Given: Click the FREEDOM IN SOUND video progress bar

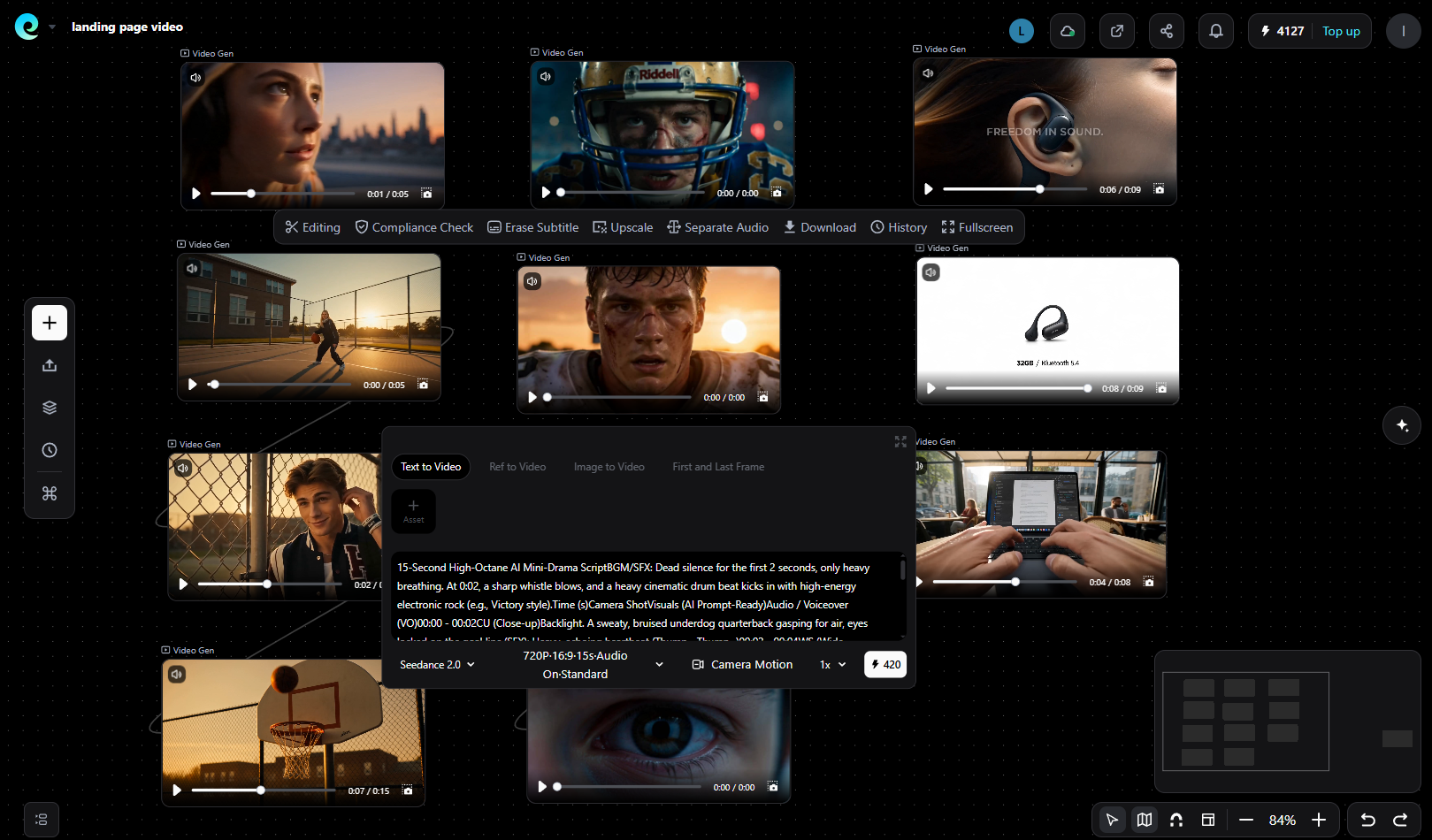Looking at the screenshot, I should click(x=1015, y=189).
